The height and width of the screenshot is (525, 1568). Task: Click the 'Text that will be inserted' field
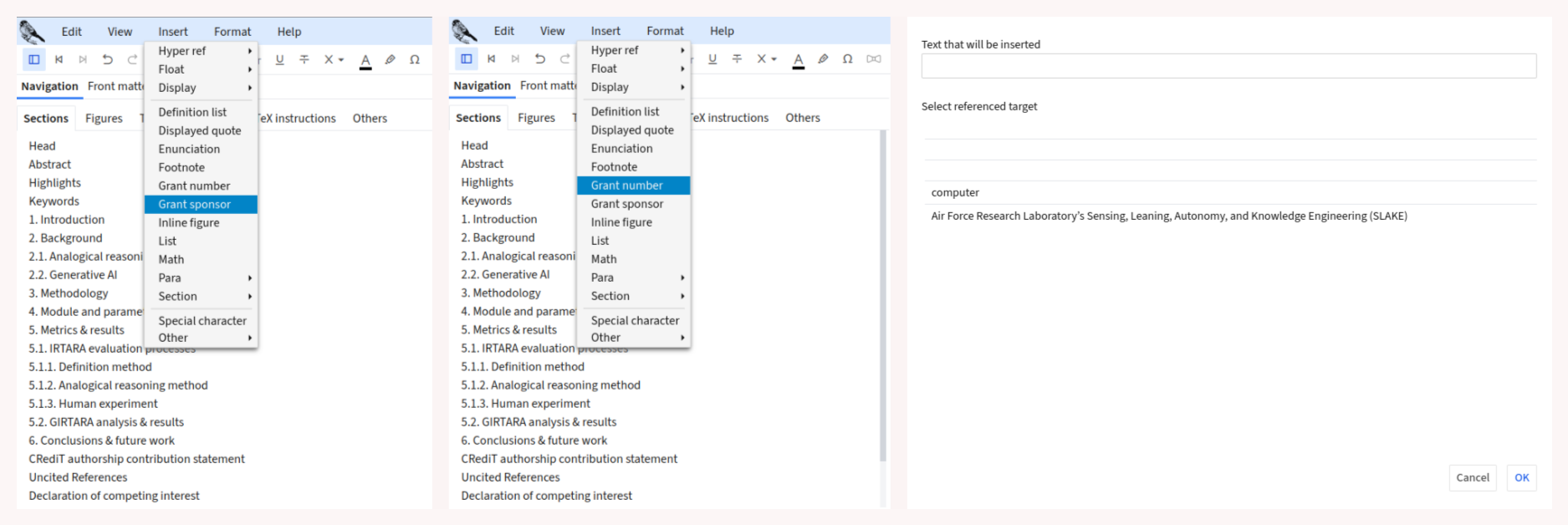pos(1228,66)
